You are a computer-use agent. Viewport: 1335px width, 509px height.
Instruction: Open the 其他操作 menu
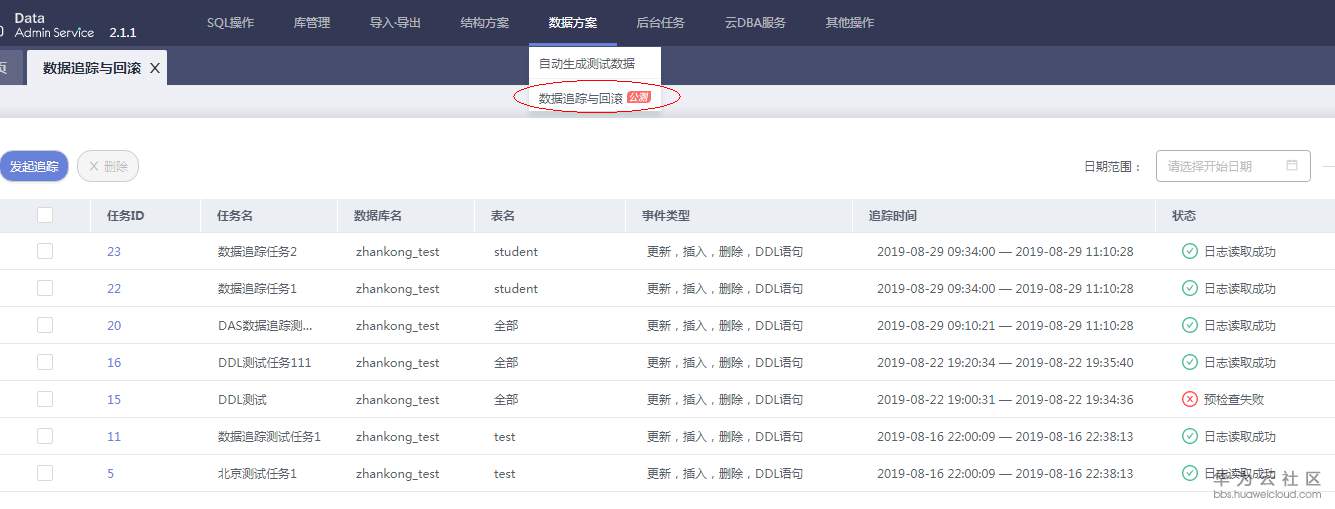850,22
